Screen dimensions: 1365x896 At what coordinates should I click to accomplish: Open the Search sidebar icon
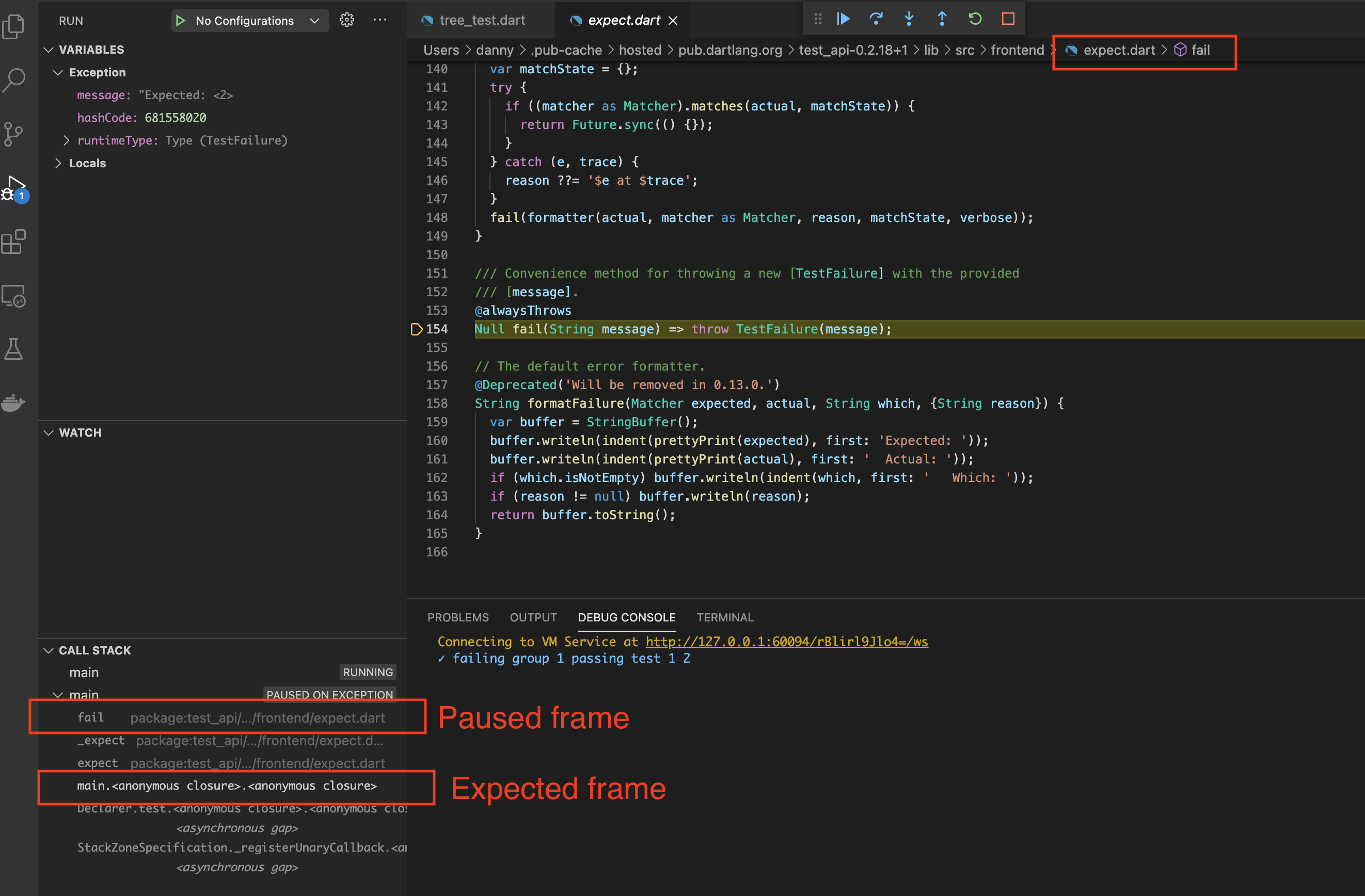(14, 80)
